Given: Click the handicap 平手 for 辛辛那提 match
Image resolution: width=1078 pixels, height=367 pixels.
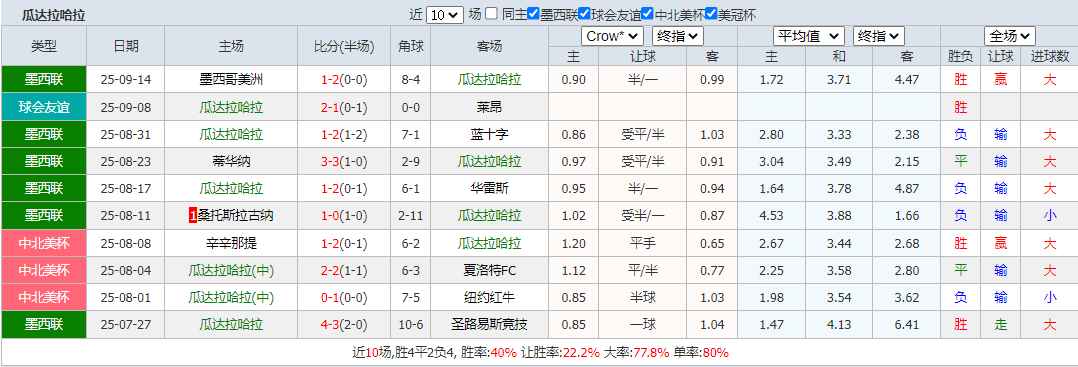Looking at the screenshot, I should [642, 243].
